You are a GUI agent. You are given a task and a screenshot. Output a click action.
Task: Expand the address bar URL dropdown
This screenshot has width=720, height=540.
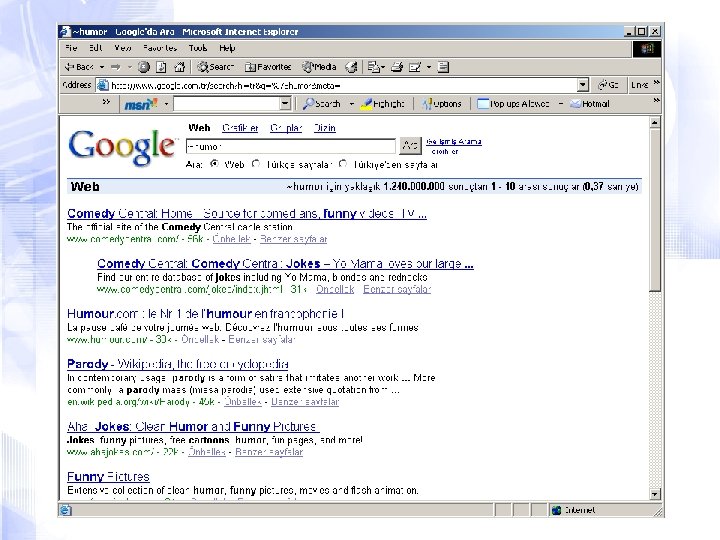[583, 85]
